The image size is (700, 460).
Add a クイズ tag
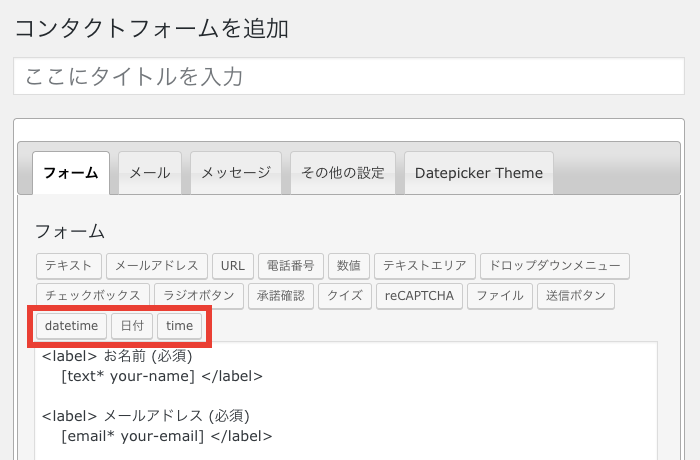pos(345,296)
